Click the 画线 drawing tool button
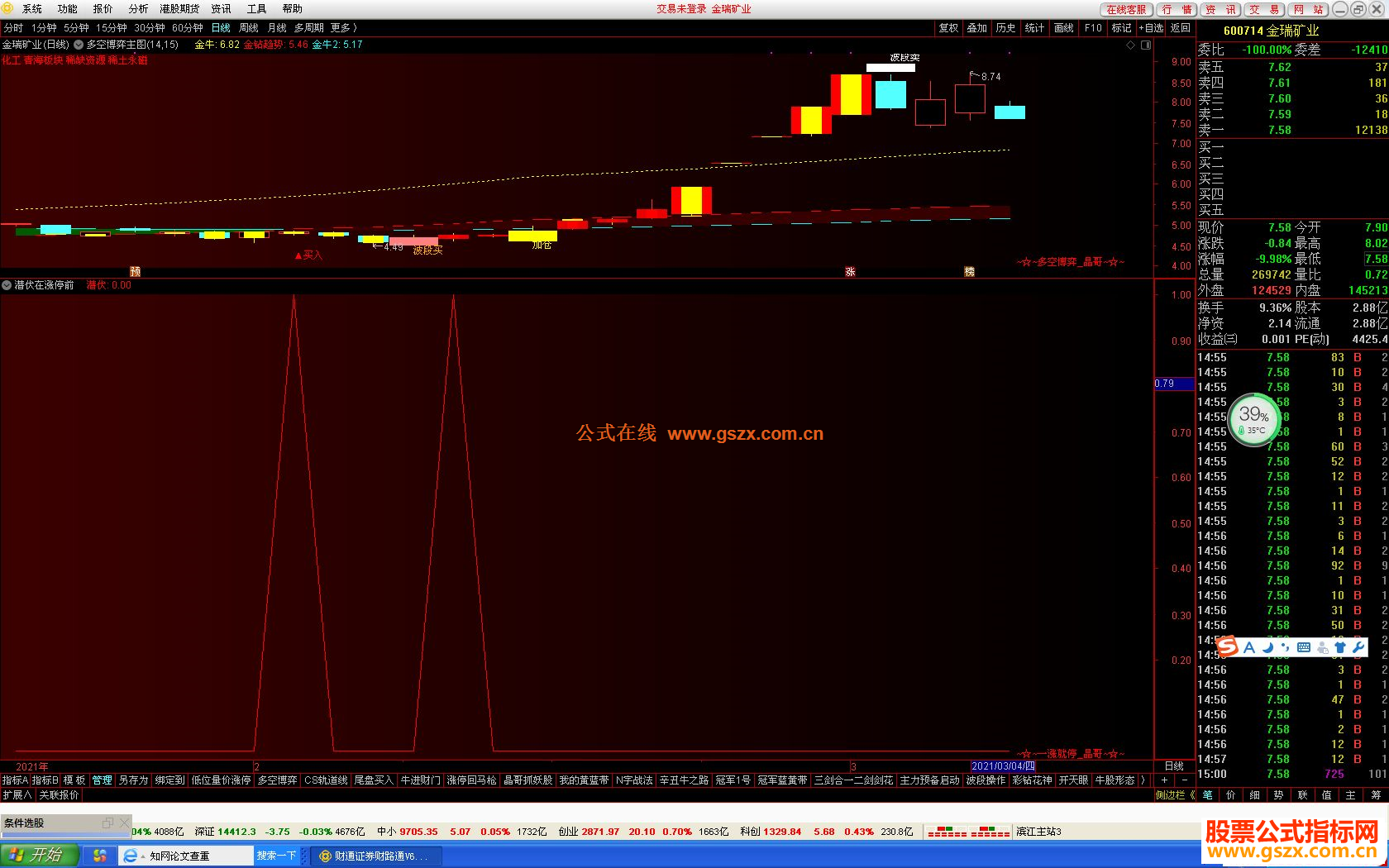 coord(1064,28)
